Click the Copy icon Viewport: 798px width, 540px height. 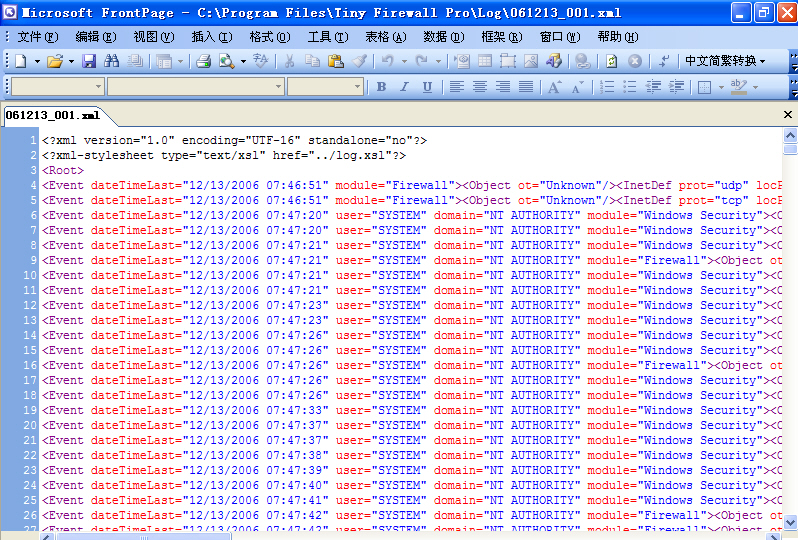point(312,62)
